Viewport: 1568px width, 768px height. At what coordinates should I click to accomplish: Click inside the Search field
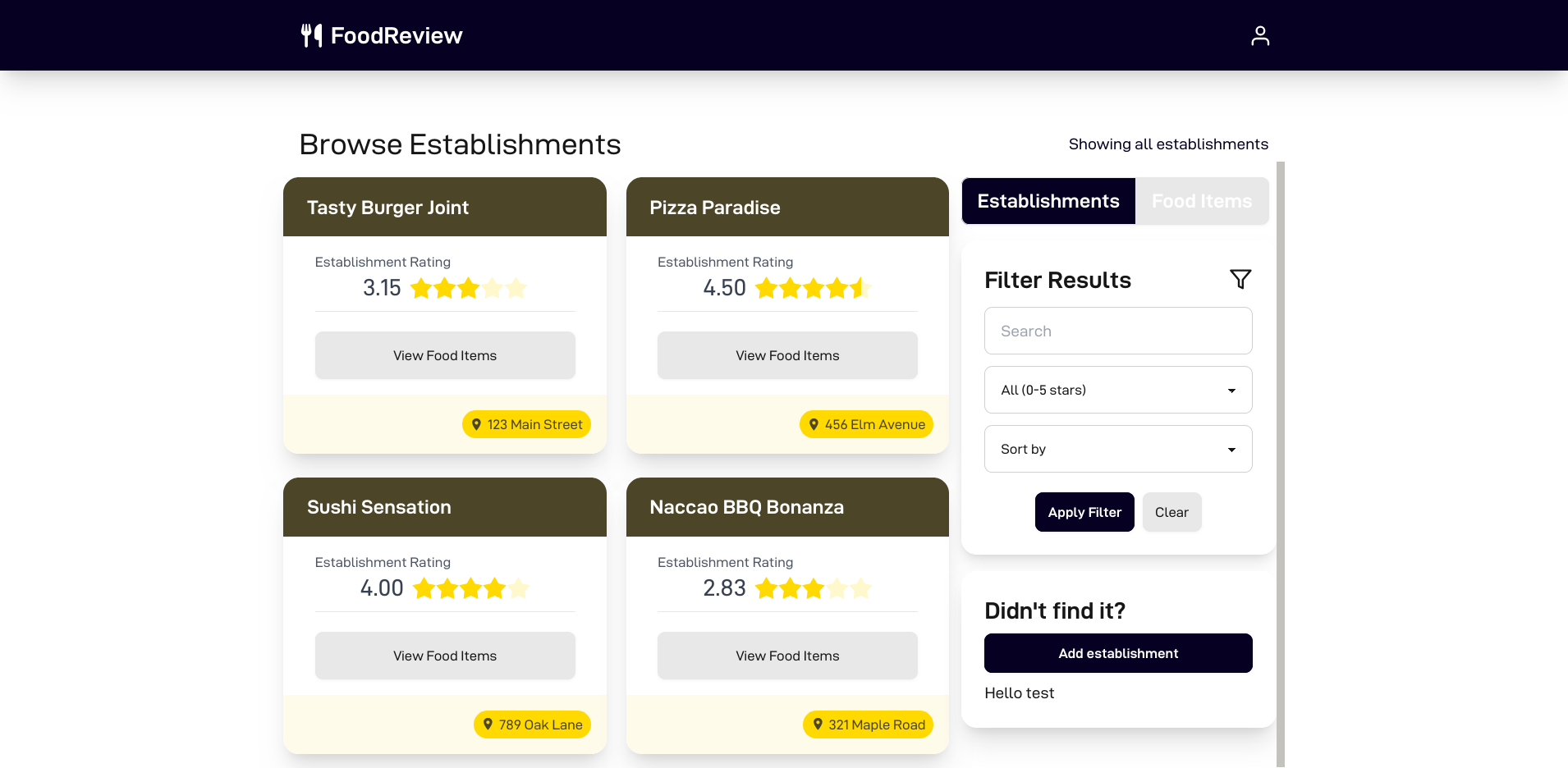click(x=1117, y=331)
